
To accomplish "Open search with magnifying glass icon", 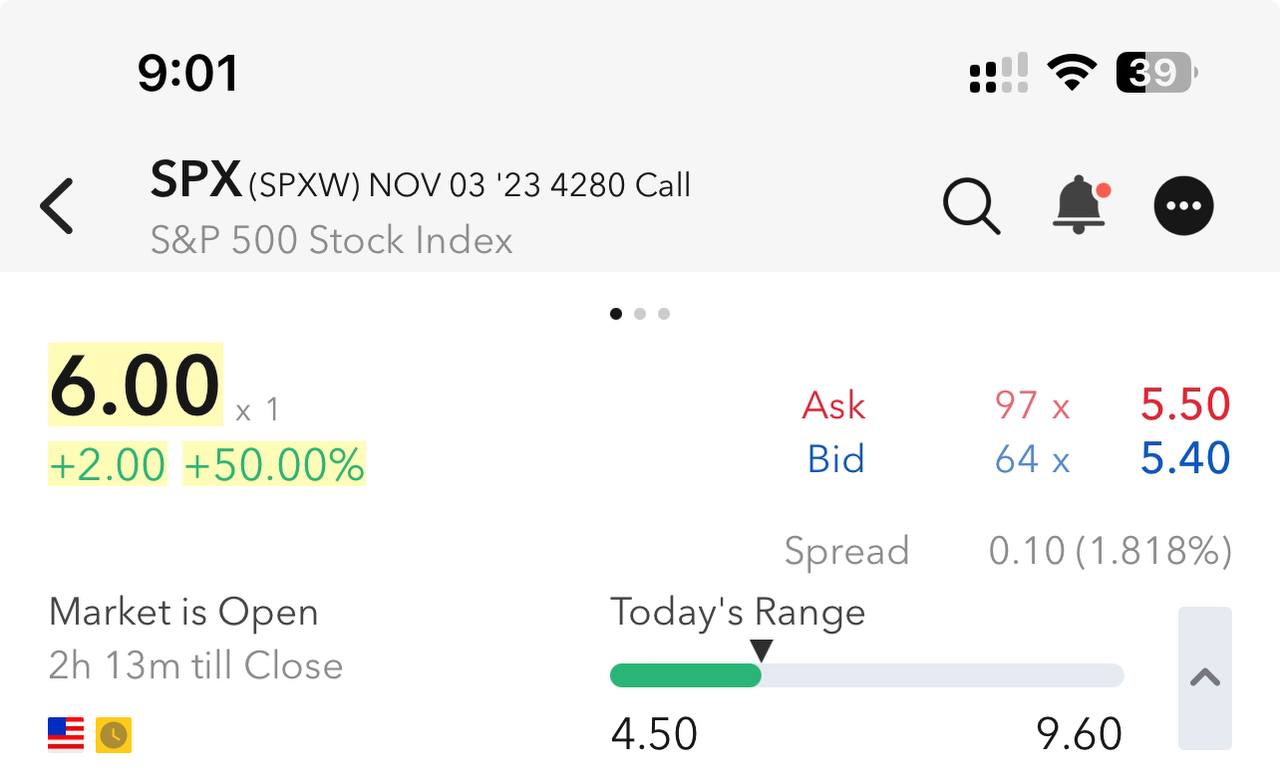I will pos(971,206).
